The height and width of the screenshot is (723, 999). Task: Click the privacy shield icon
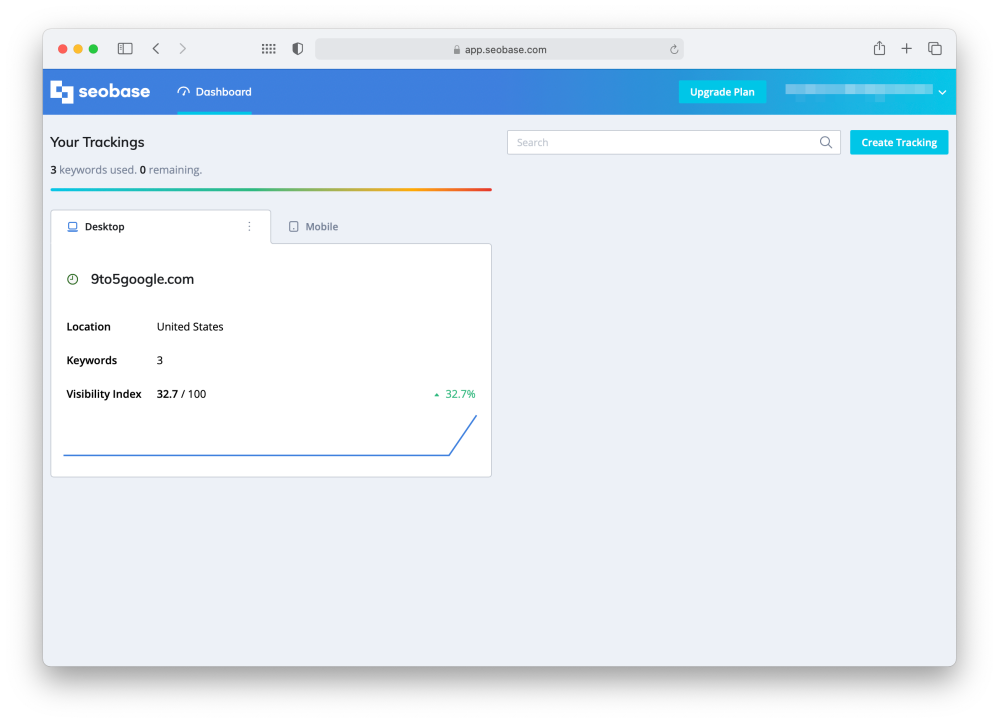(297, 49)
